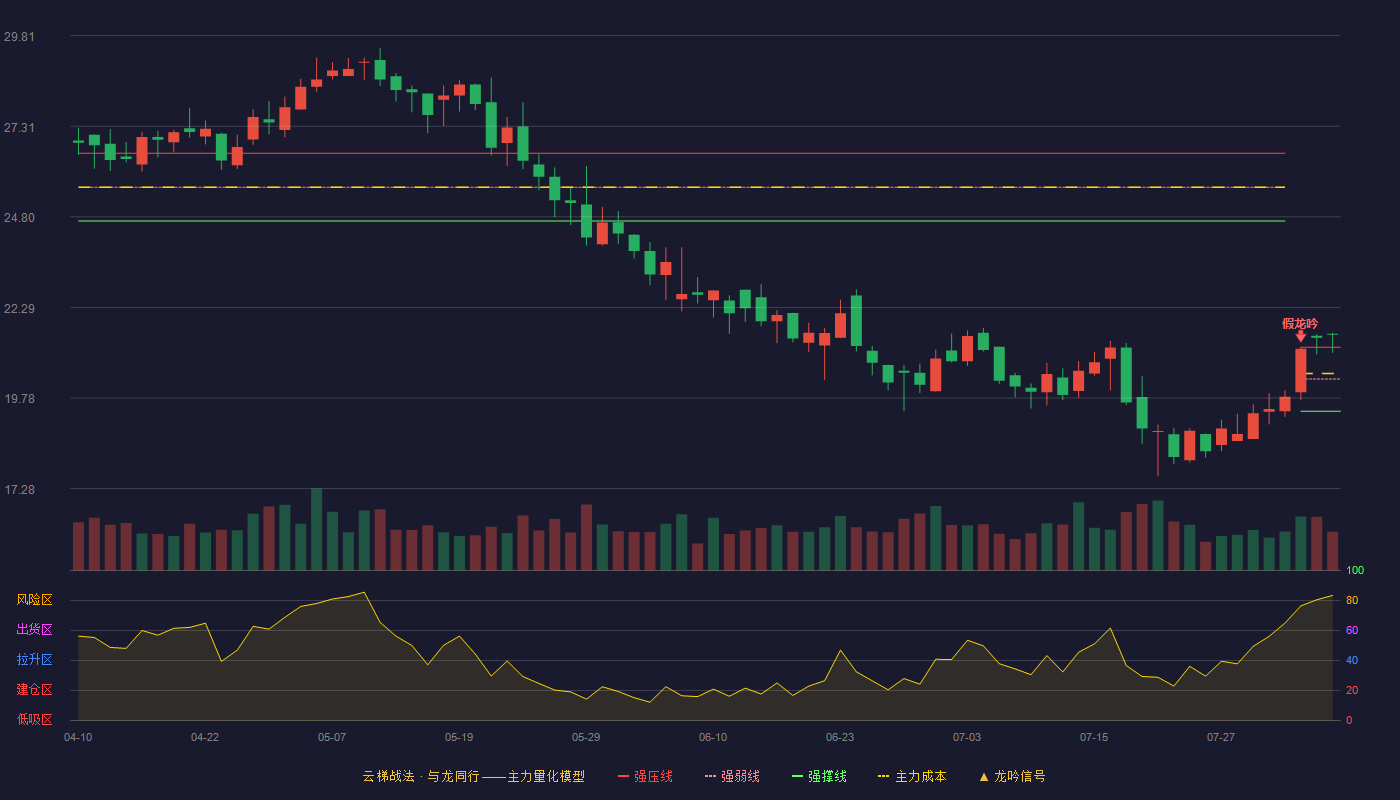Click the 06-23 date axis label

[x=840, y=737]
